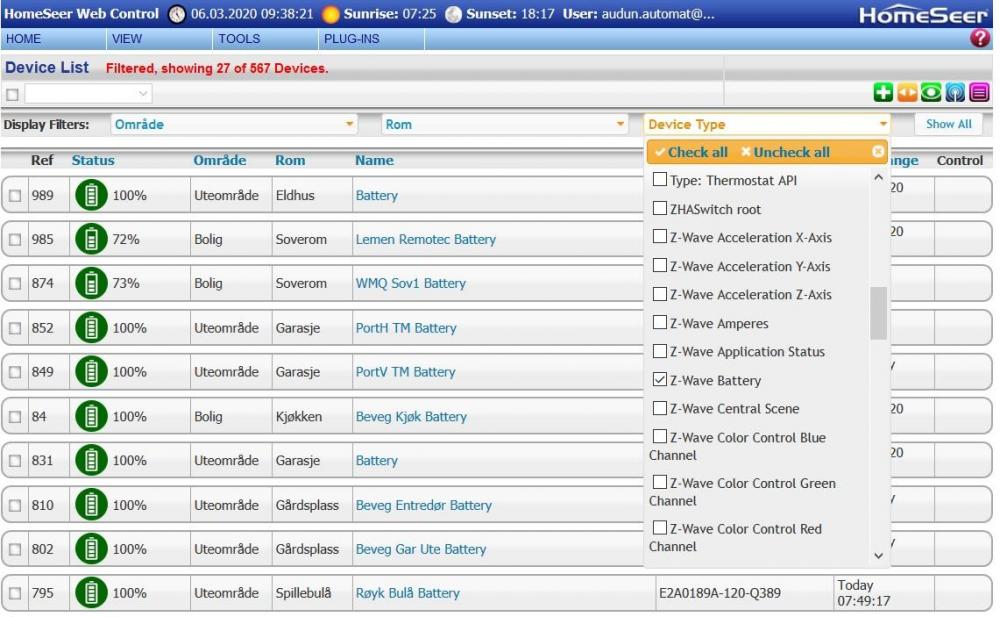Click the green eye view icon

coord(931,93)
